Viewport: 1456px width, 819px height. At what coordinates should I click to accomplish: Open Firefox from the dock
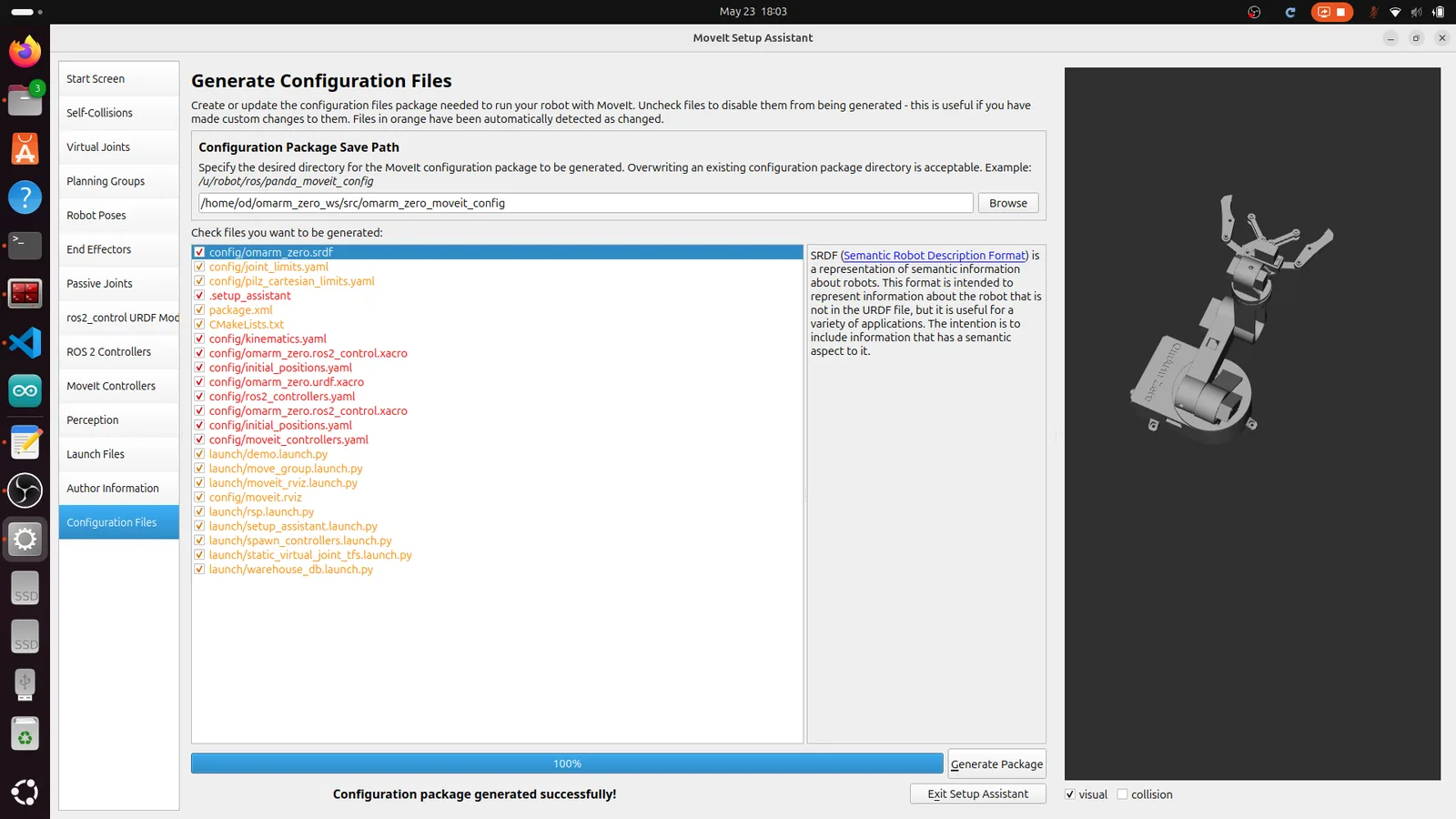(x=25, y=51)
